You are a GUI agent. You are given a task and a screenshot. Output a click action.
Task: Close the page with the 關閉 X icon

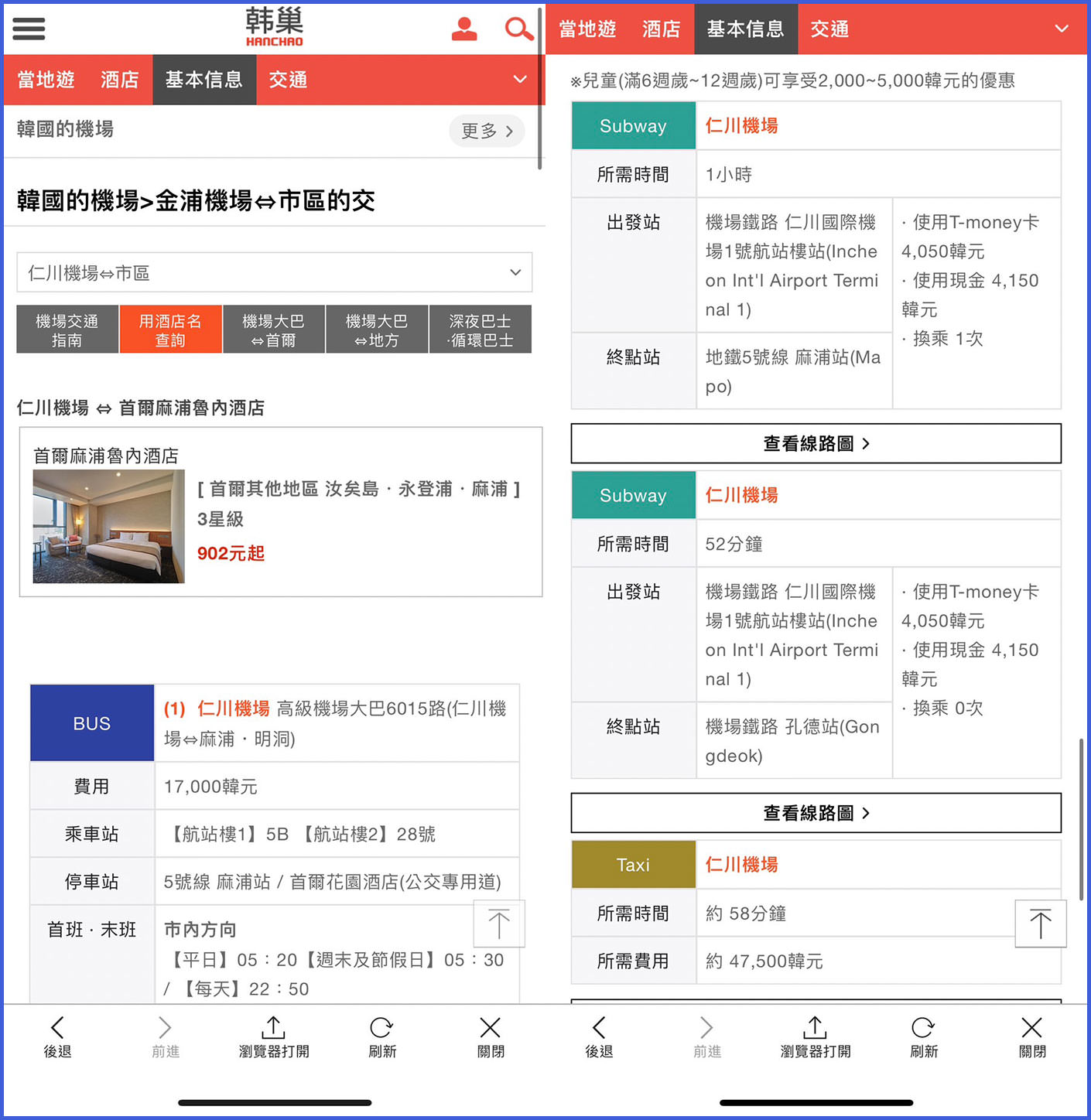tap(490, 1036)
